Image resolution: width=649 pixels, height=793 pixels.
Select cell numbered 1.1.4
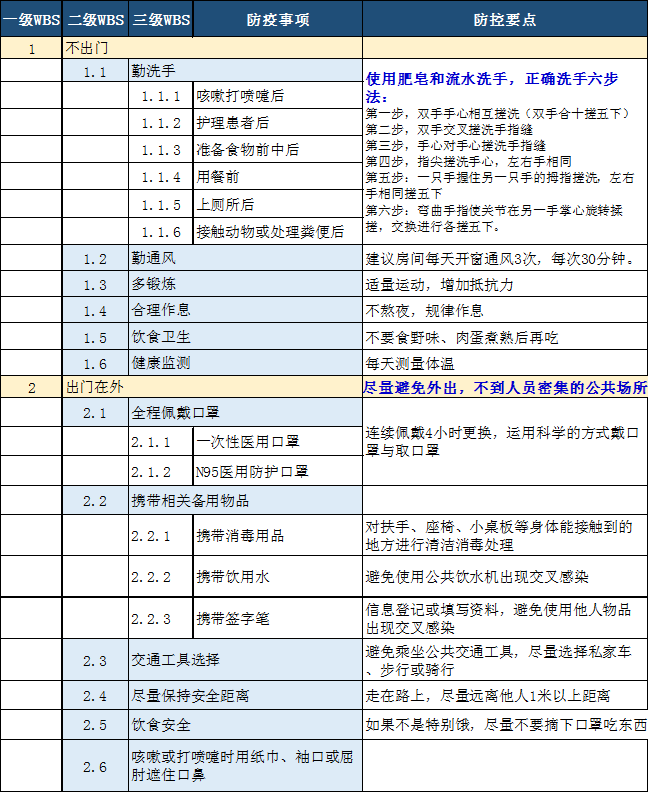161,177
